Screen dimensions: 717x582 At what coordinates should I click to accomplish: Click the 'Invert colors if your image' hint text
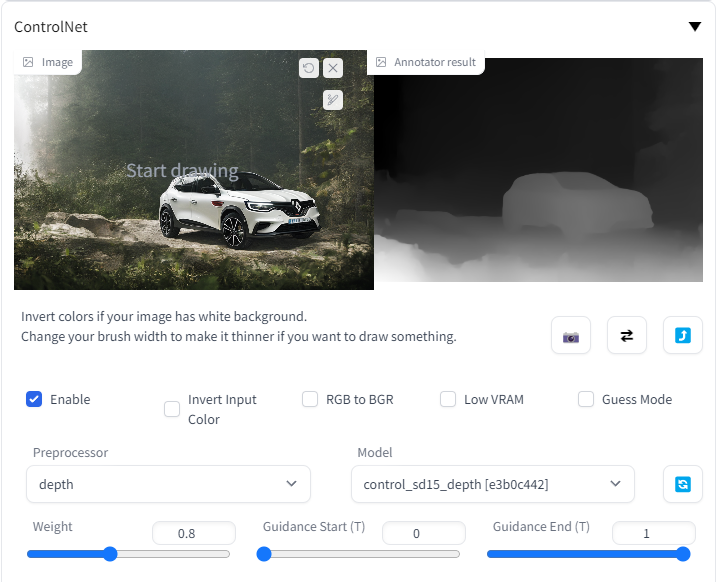coord(164,316)
